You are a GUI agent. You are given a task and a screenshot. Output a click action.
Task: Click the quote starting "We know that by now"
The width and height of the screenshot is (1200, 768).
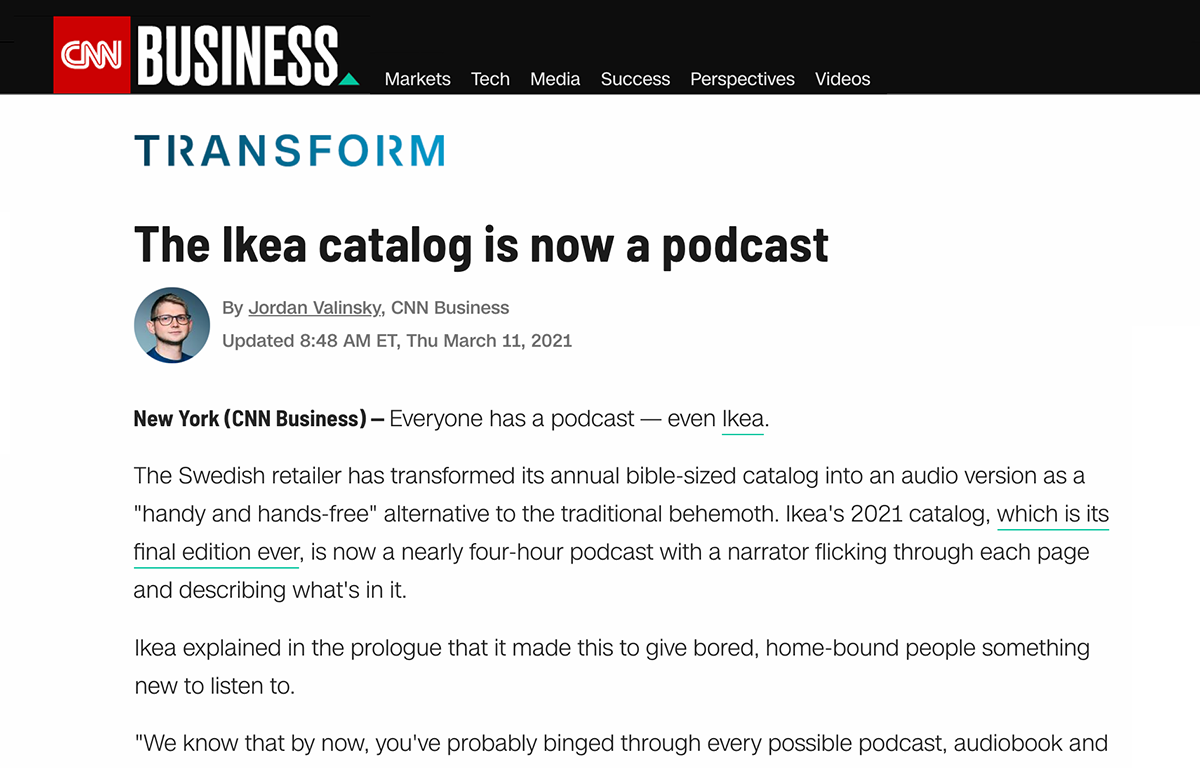click(x=621, y=744)
